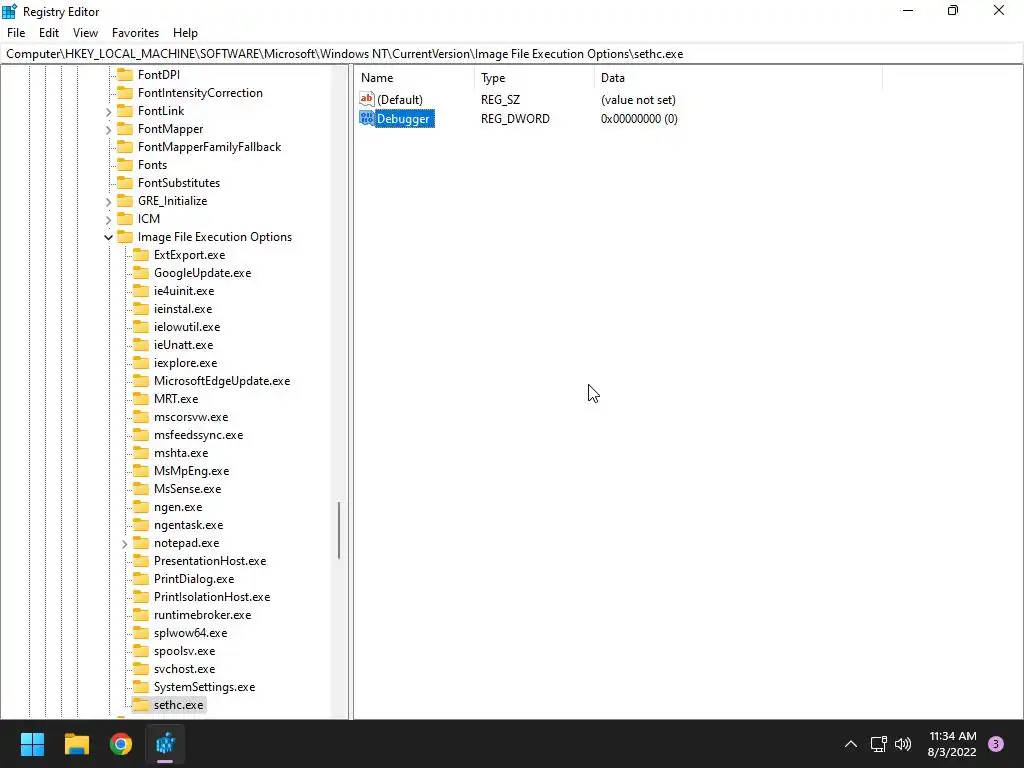Click the (value not set) data cell

click(x=638, y=100)
